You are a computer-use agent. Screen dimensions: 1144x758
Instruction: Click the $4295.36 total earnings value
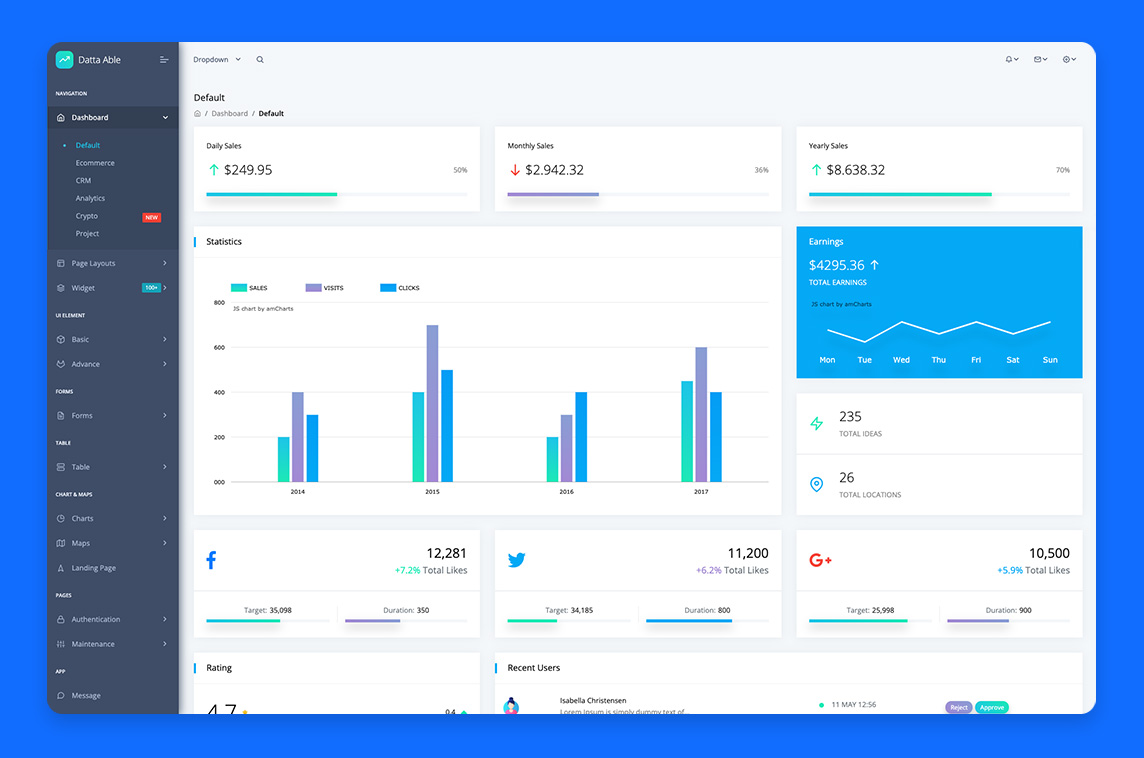point(837,266)
